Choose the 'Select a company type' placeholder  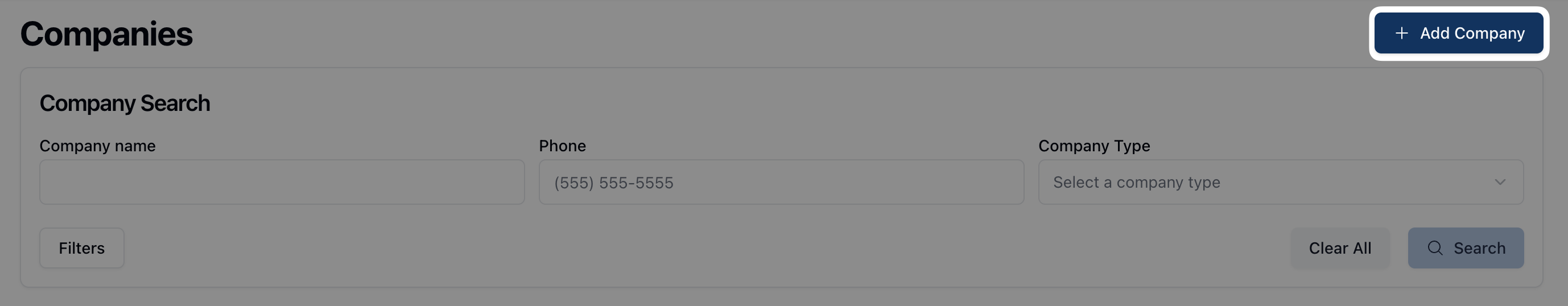pos(1136,183)
